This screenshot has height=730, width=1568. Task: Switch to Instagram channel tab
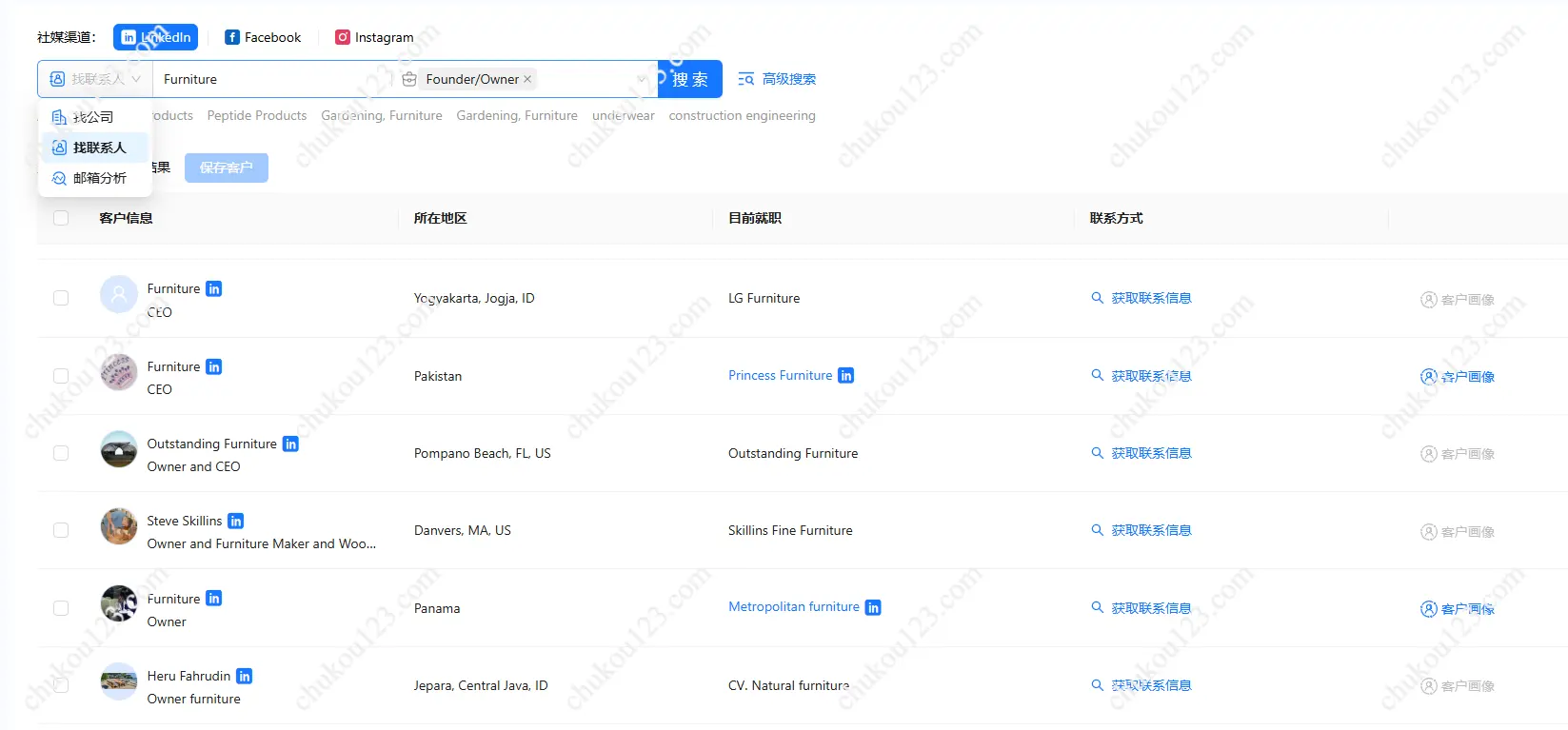pyautogui.click(x=374, y=37)
